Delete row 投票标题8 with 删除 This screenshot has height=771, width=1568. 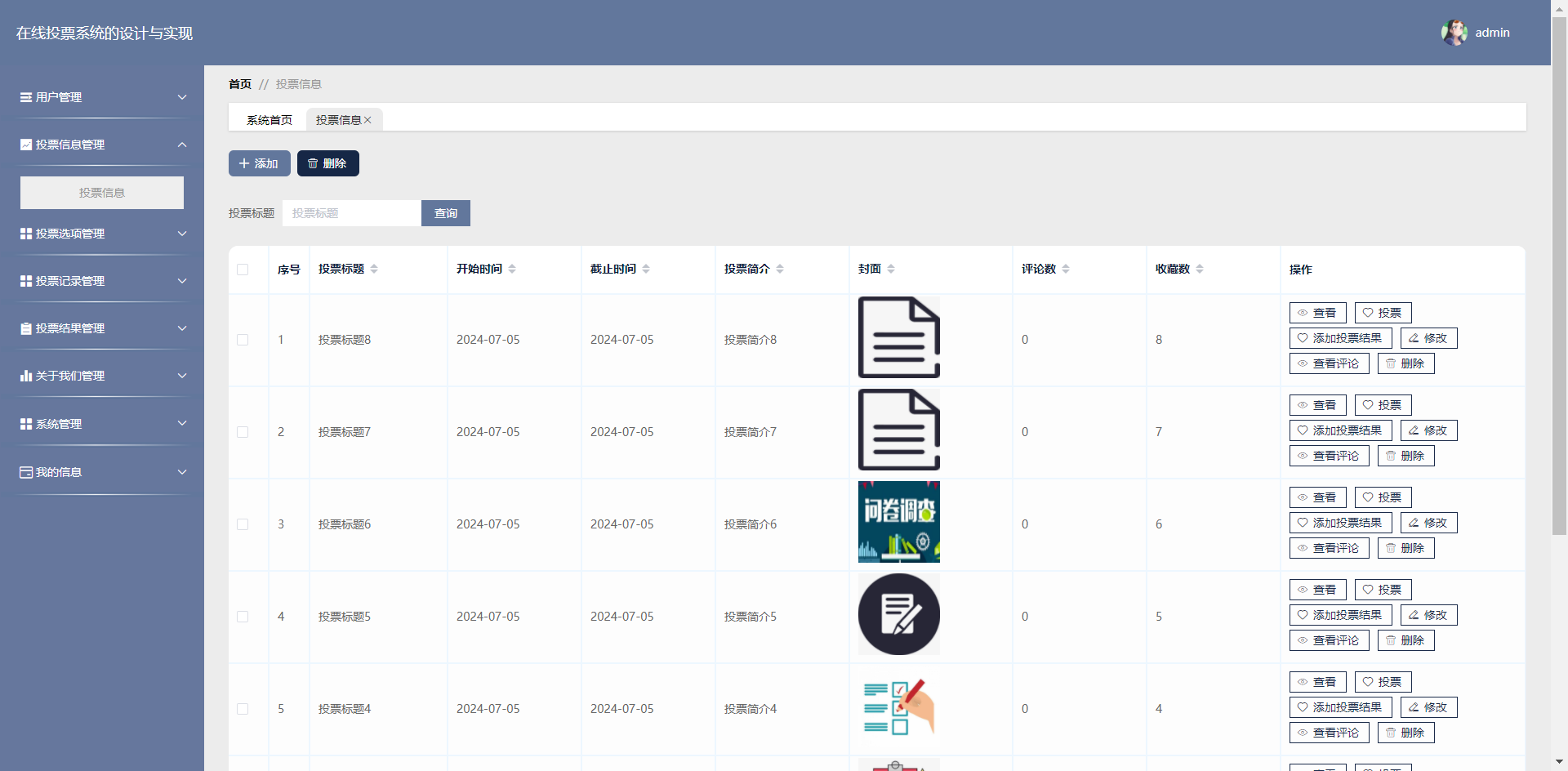click(x=1406, y=363)
